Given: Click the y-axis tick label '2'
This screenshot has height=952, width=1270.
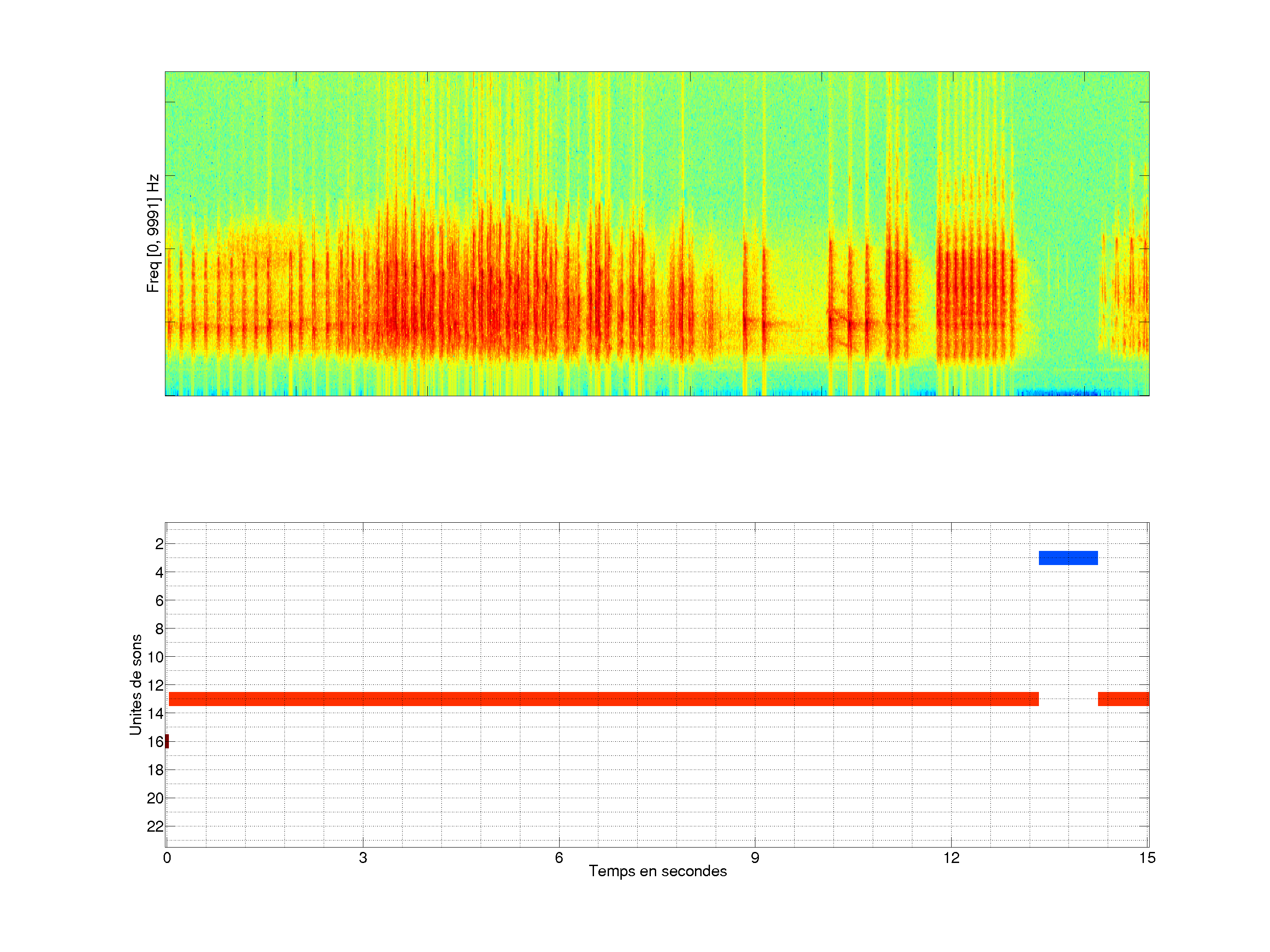Looking at the screenshot, I should 159,544.
